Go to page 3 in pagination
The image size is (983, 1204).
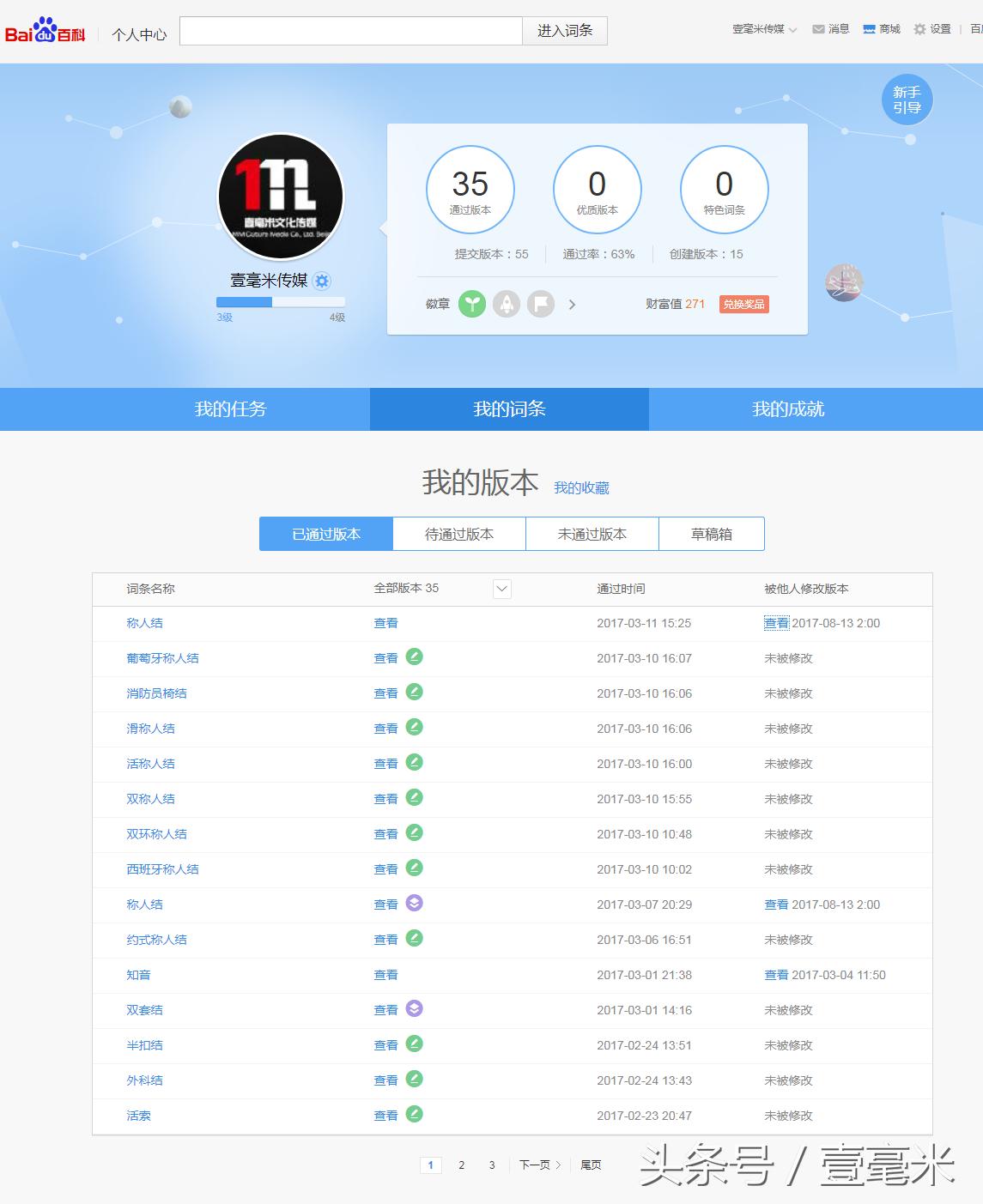491,1165
